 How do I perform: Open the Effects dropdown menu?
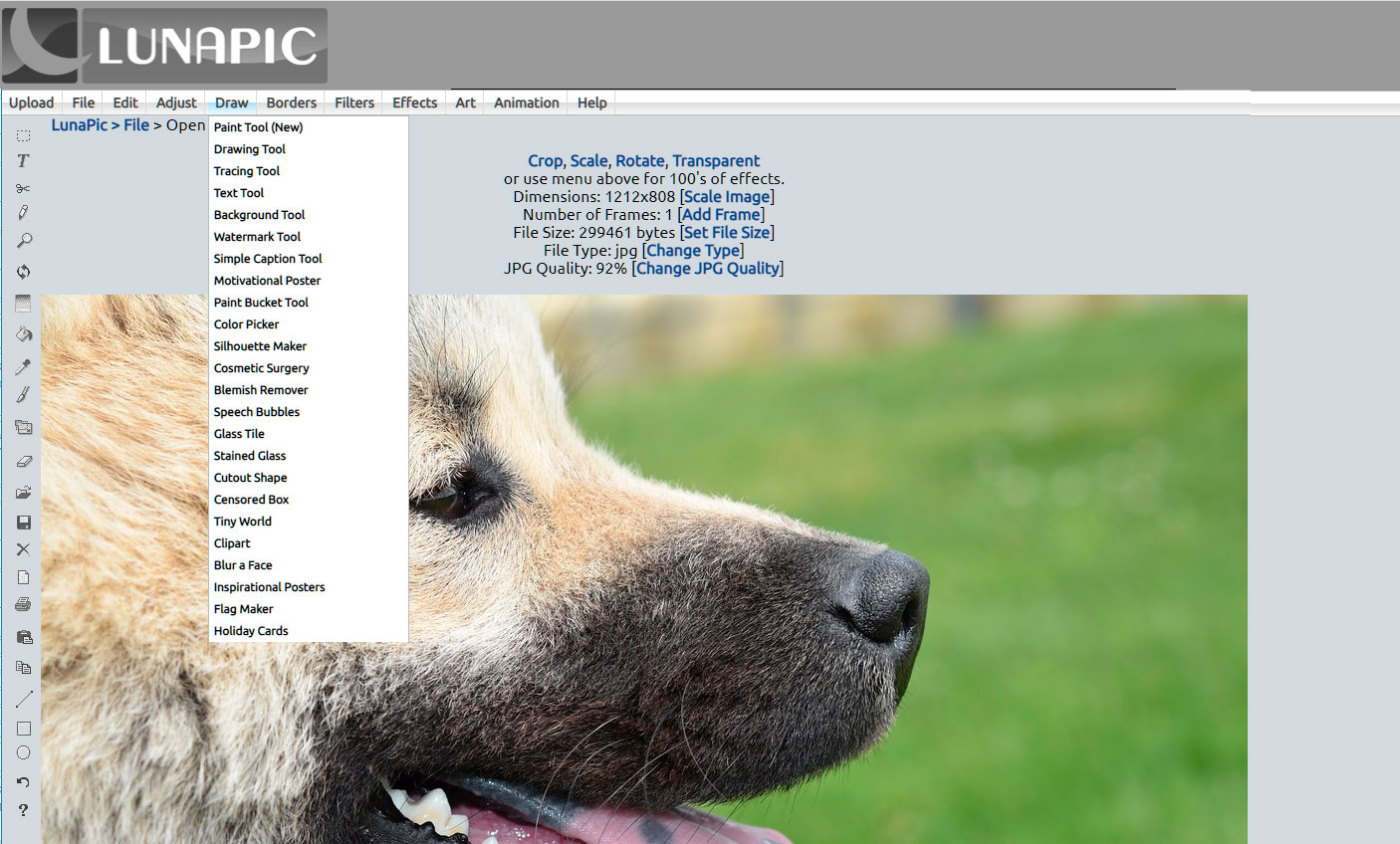pos(414,103)
